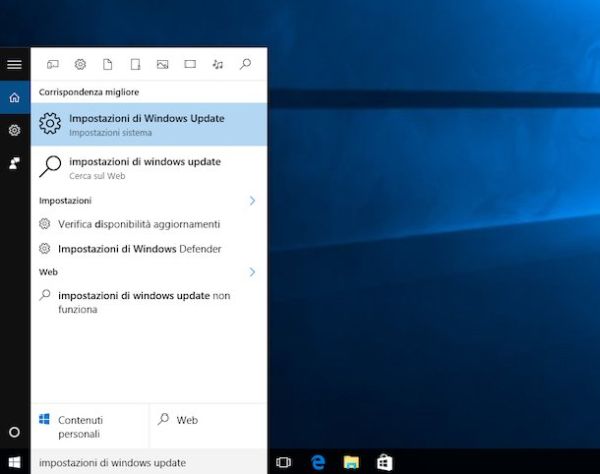Image resolution: width=600 pixels, height=474 pixels.
Task: Search web for impostazioni di windows update
Action: [x=149, y=168]
